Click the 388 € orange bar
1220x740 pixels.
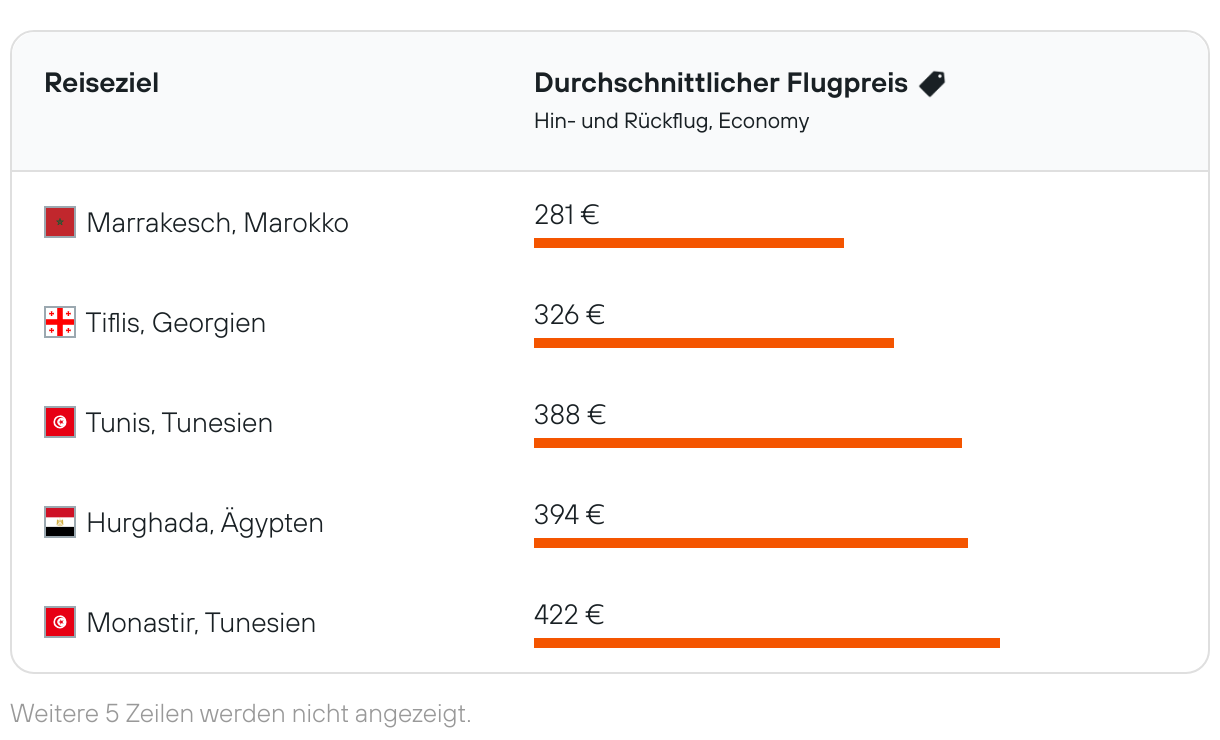click(748, 443)
